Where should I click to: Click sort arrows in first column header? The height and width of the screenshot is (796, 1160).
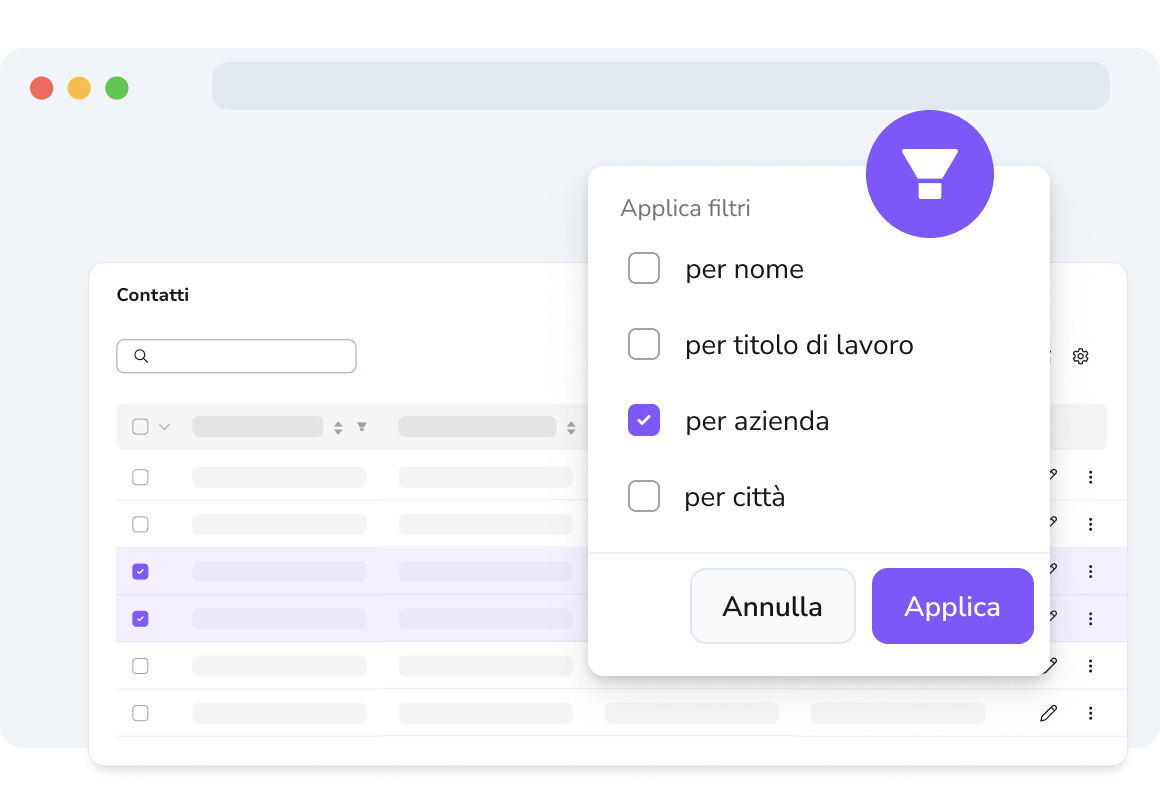coord(338,428)
